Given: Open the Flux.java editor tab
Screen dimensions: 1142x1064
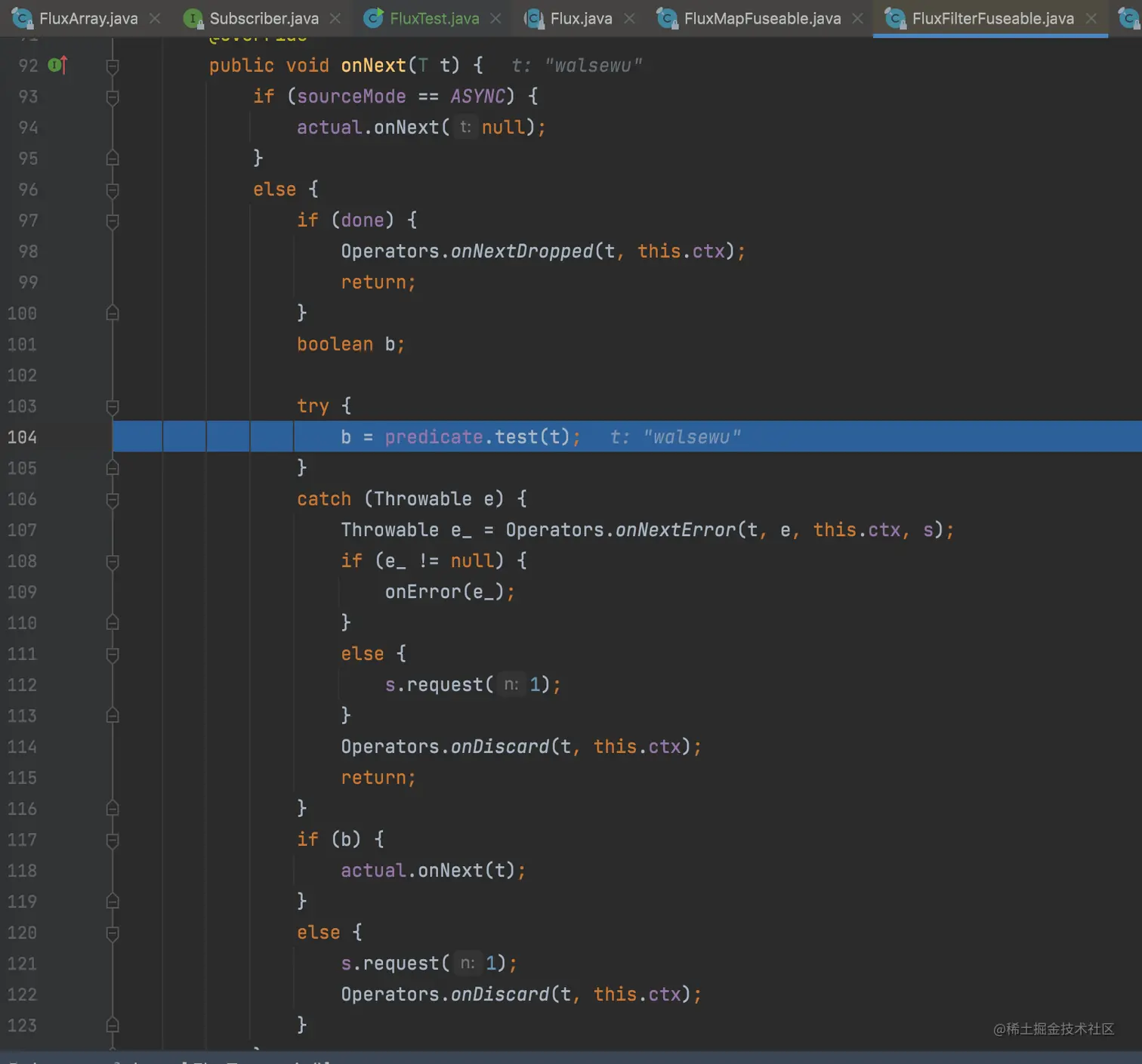Looking at the screenshot, I should (x=581, y=18).
